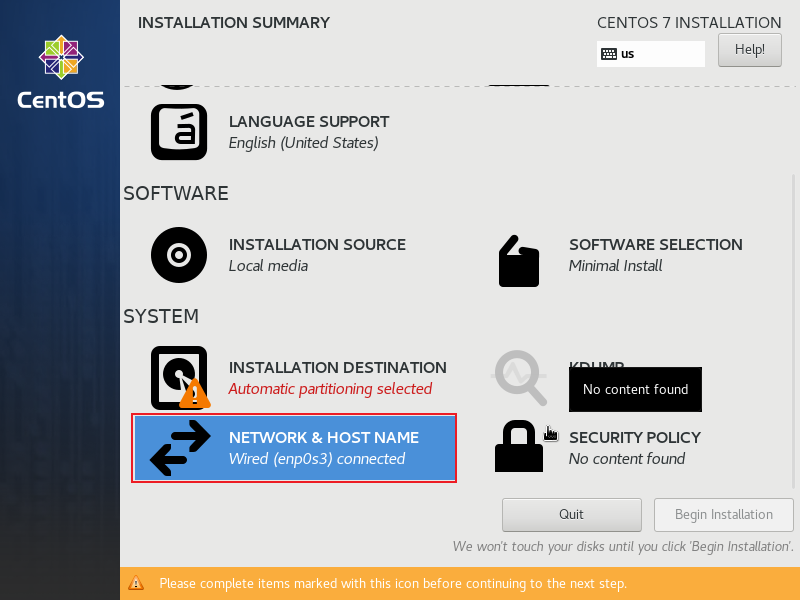Click 'Automatic partitioning selected' status text
This screenshot has width=800, height=600.
330,389
